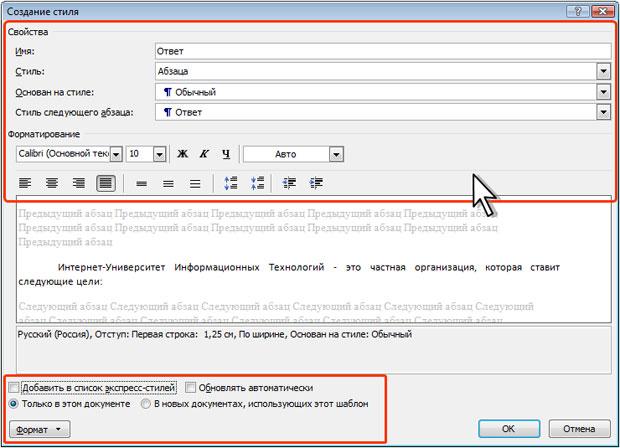Decrease paragraph indent
This screenshot has width=620, height=448.
[x=289, y=183]
